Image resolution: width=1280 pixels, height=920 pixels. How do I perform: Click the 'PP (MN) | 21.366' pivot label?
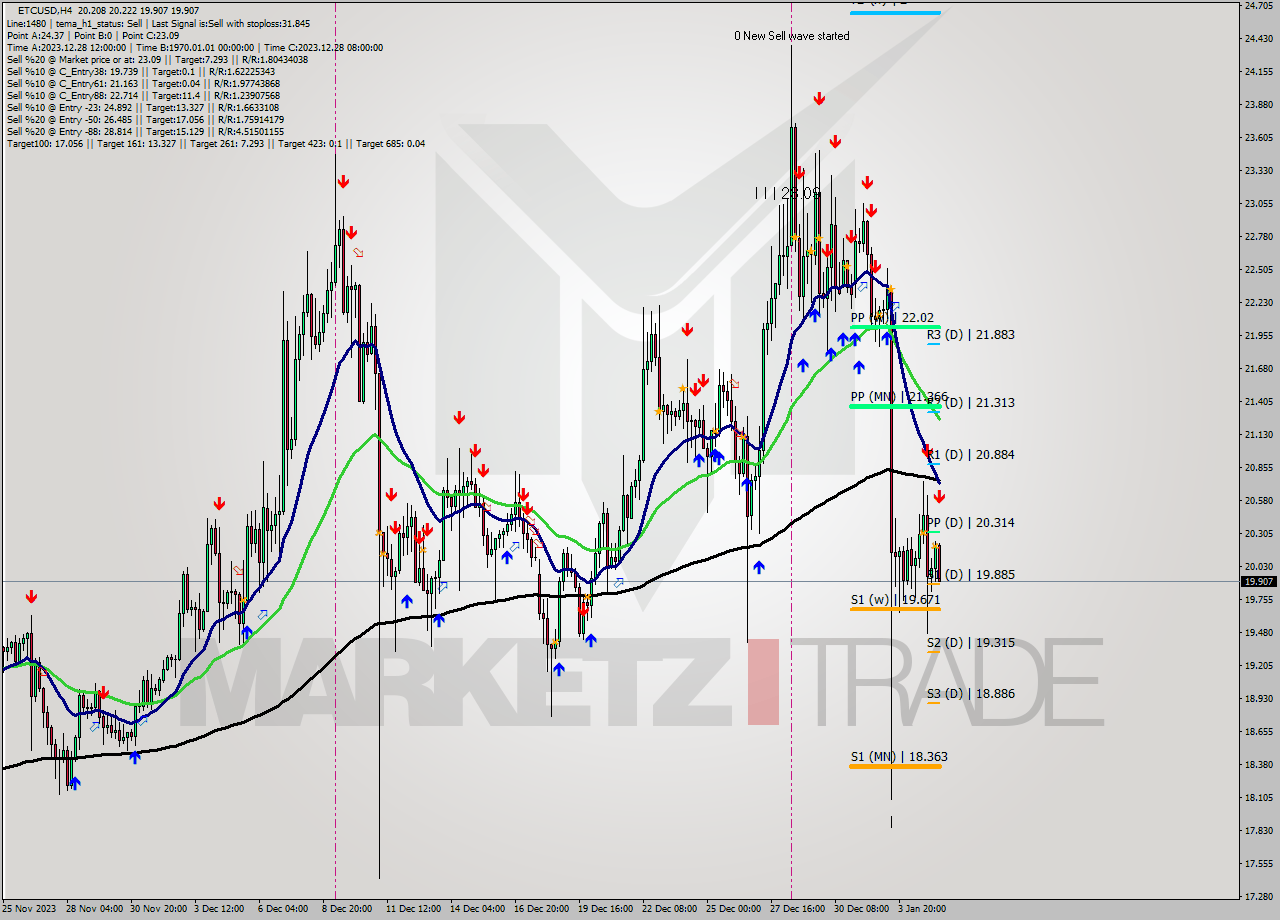pos(899,397)
